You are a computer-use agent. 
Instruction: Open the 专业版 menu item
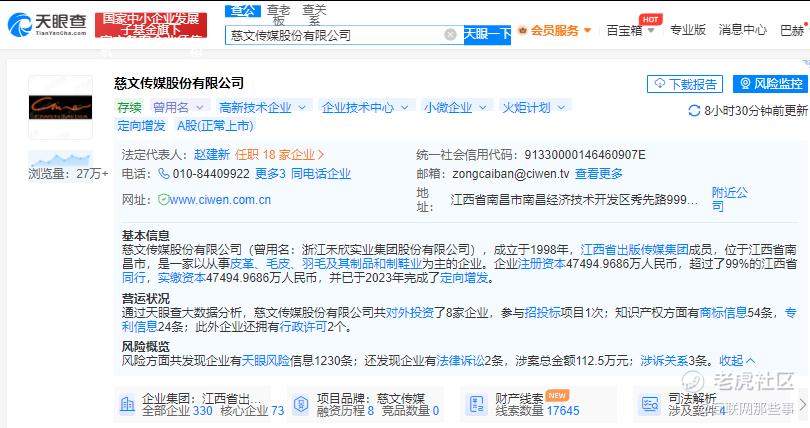pos(688,30)
